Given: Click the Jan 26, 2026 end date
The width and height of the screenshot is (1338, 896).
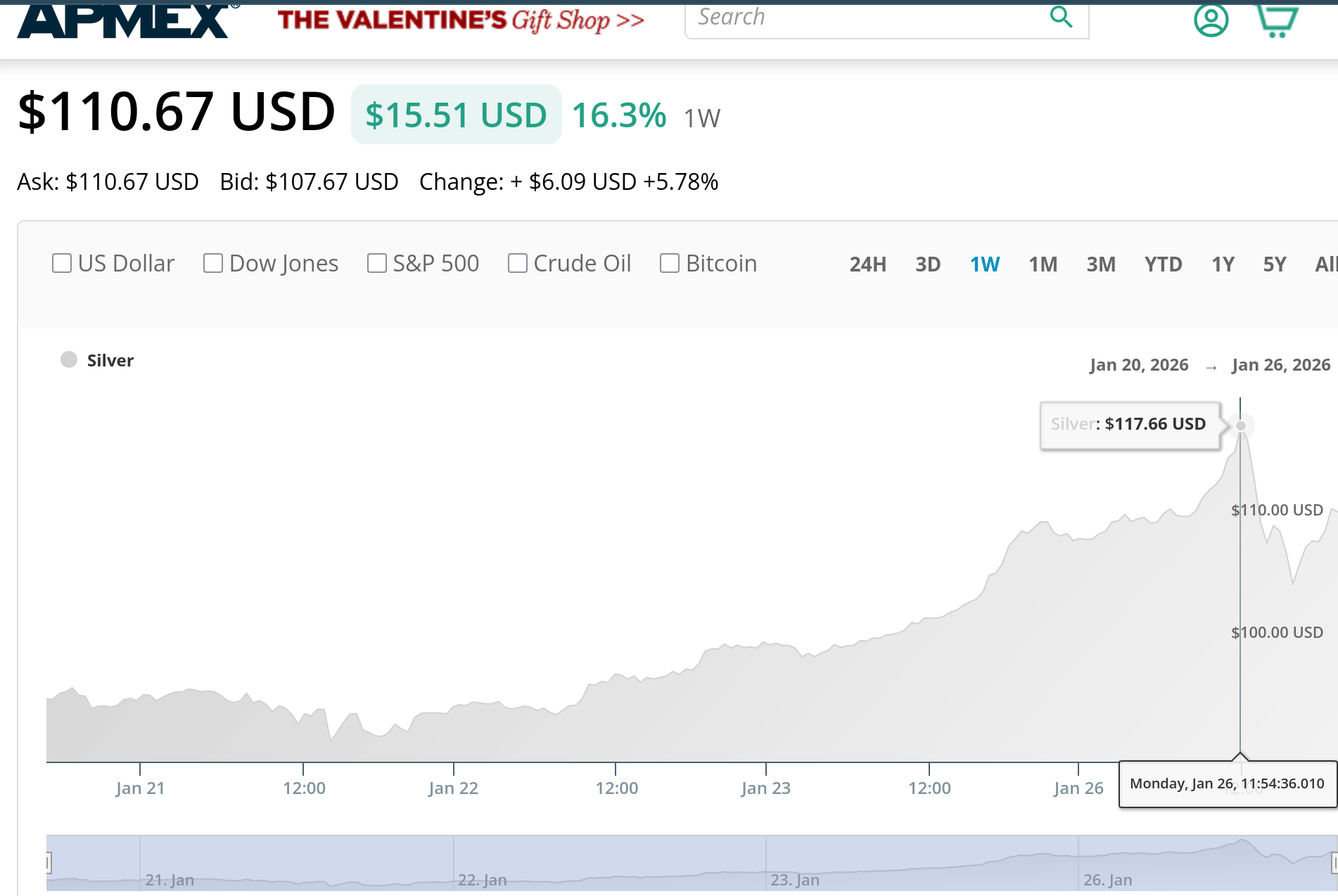Looking at the screenshot, I should [x=1281, y=365].
